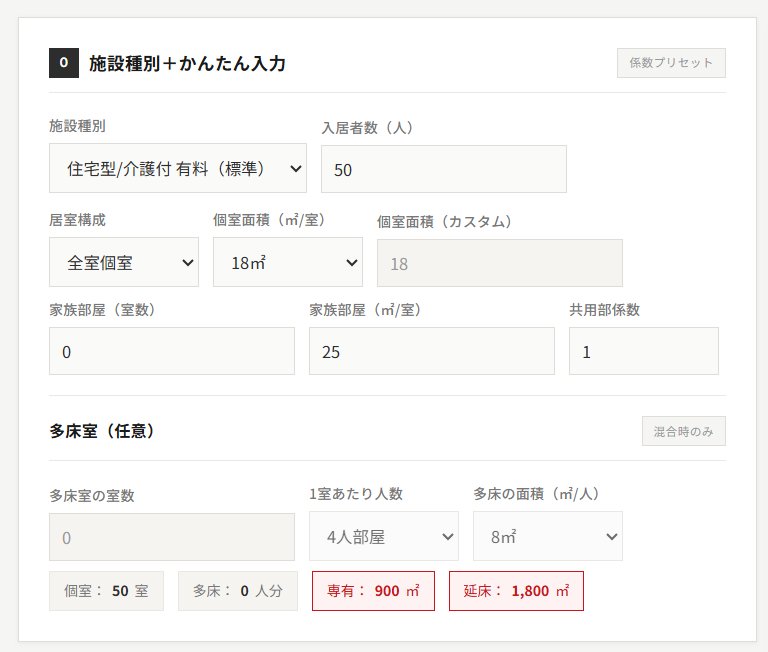The image size is (768, 652).
Task: Focus the 家族部屋(室数) input field
Action: click(x=172, y=351)
